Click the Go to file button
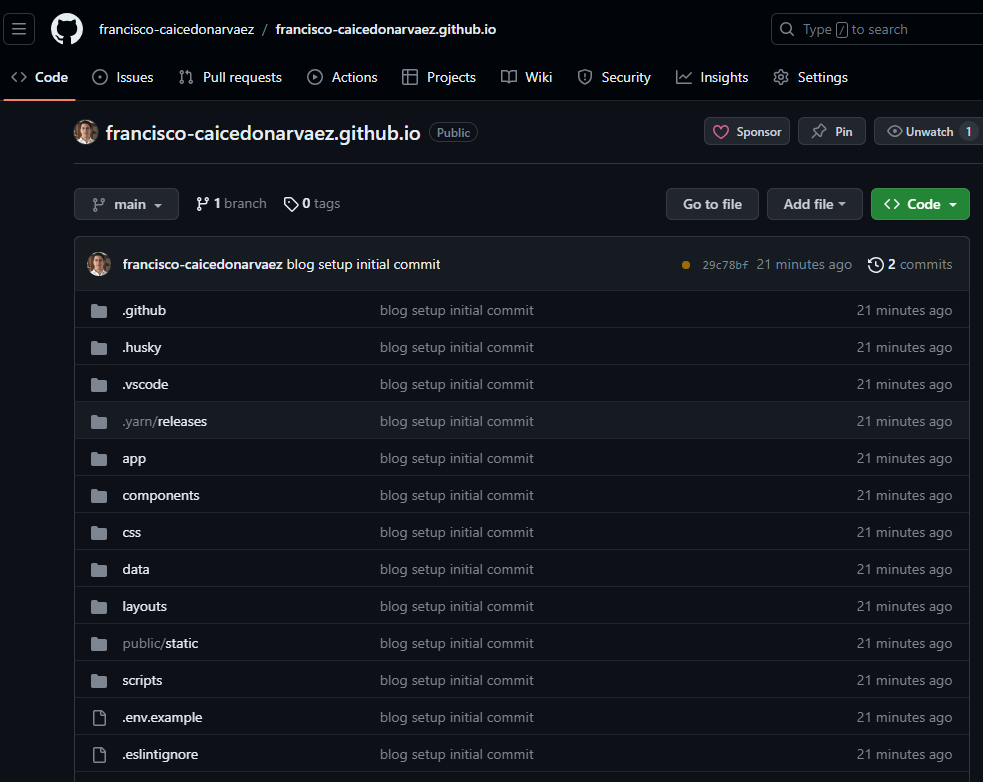 (x=712, y=204)
